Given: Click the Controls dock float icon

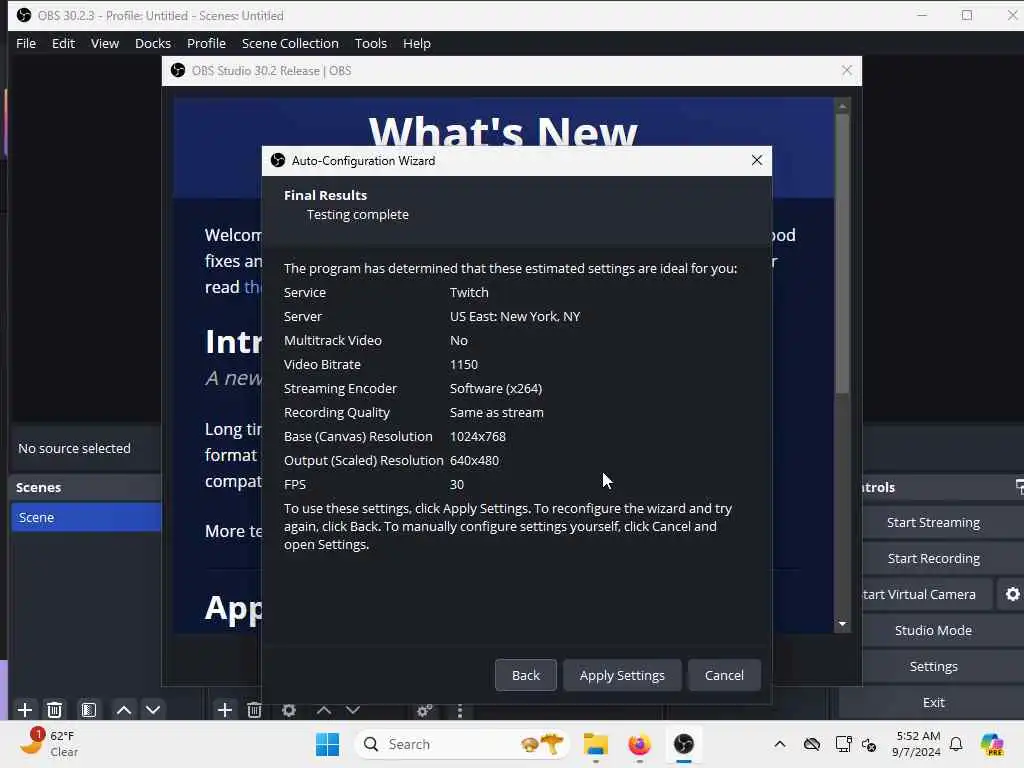Looking at the screenshot, I should [1019, 487].
